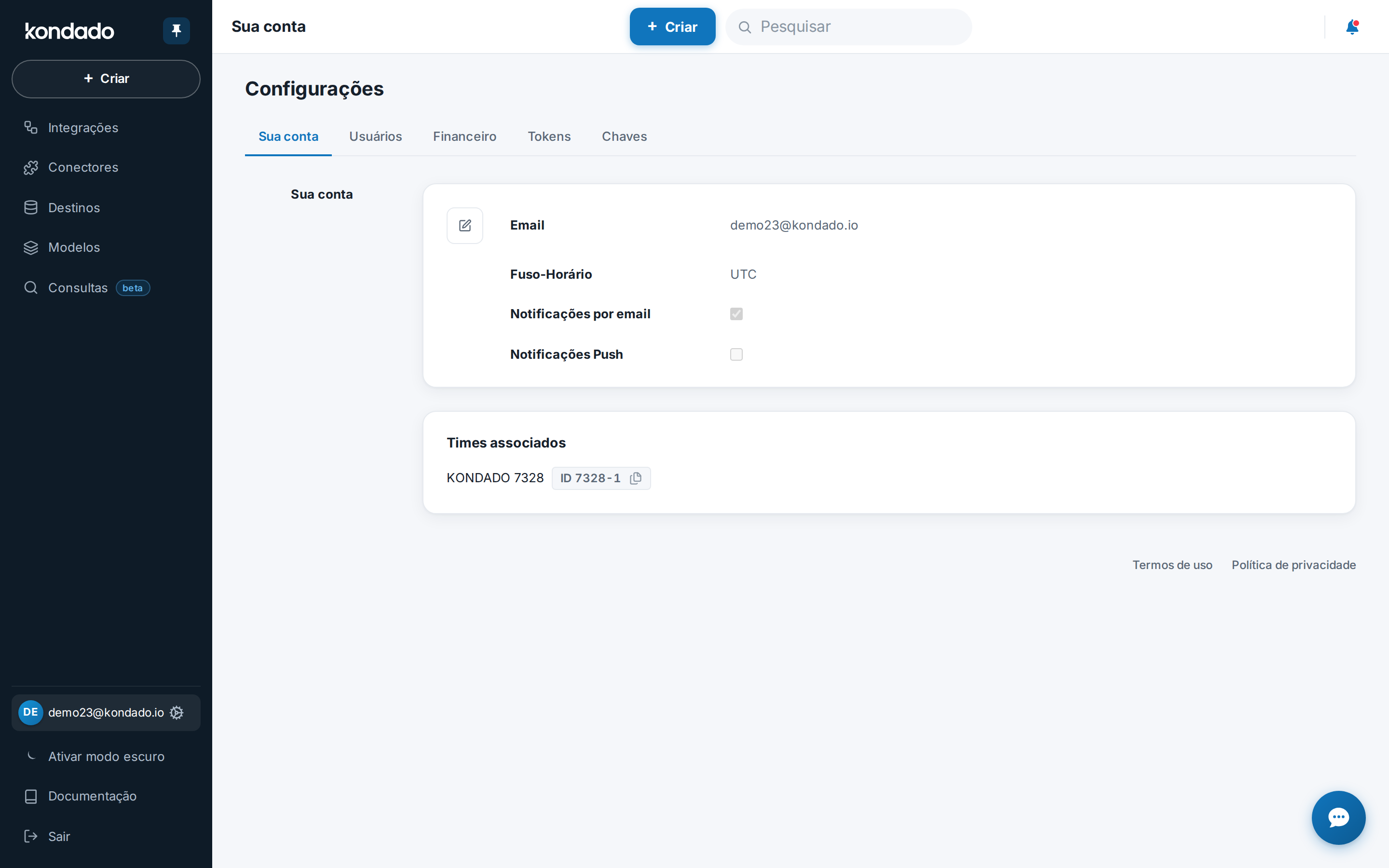Switch to the Usuários tab
Viewport: 1389px width, 868px height.
point(375,136)
